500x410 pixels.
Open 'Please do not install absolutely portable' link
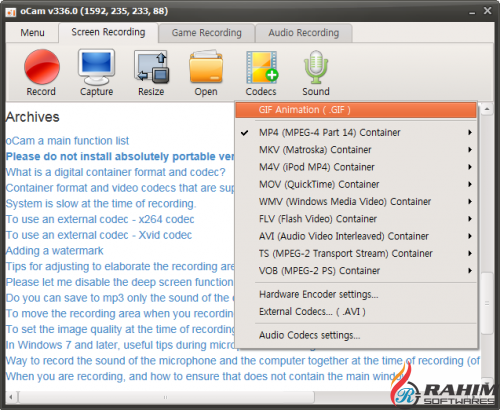pyautogui.click(x=120, y=156)
